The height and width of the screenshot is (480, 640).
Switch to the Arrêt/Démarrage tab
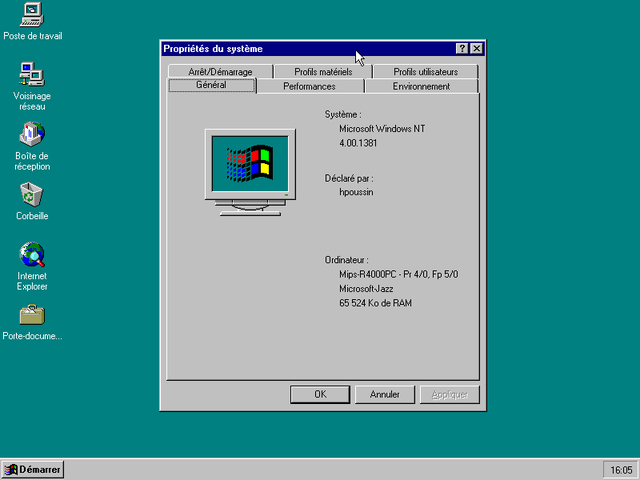(220, 71)
